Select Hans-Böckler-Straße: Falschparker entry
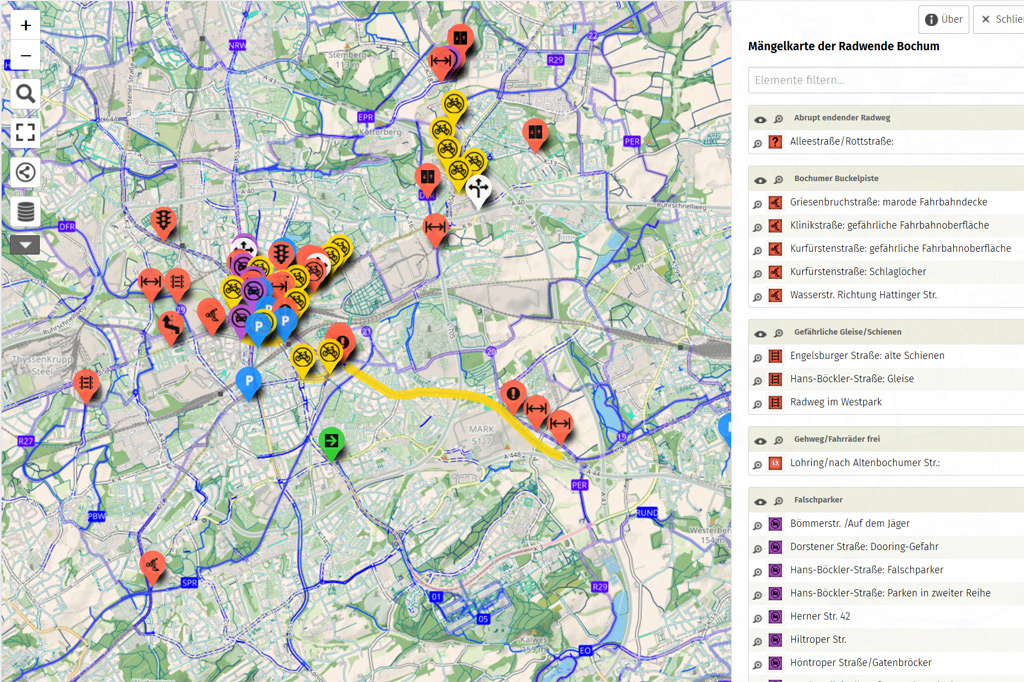This screenshot has height=682, width=1024. [867, 570]
